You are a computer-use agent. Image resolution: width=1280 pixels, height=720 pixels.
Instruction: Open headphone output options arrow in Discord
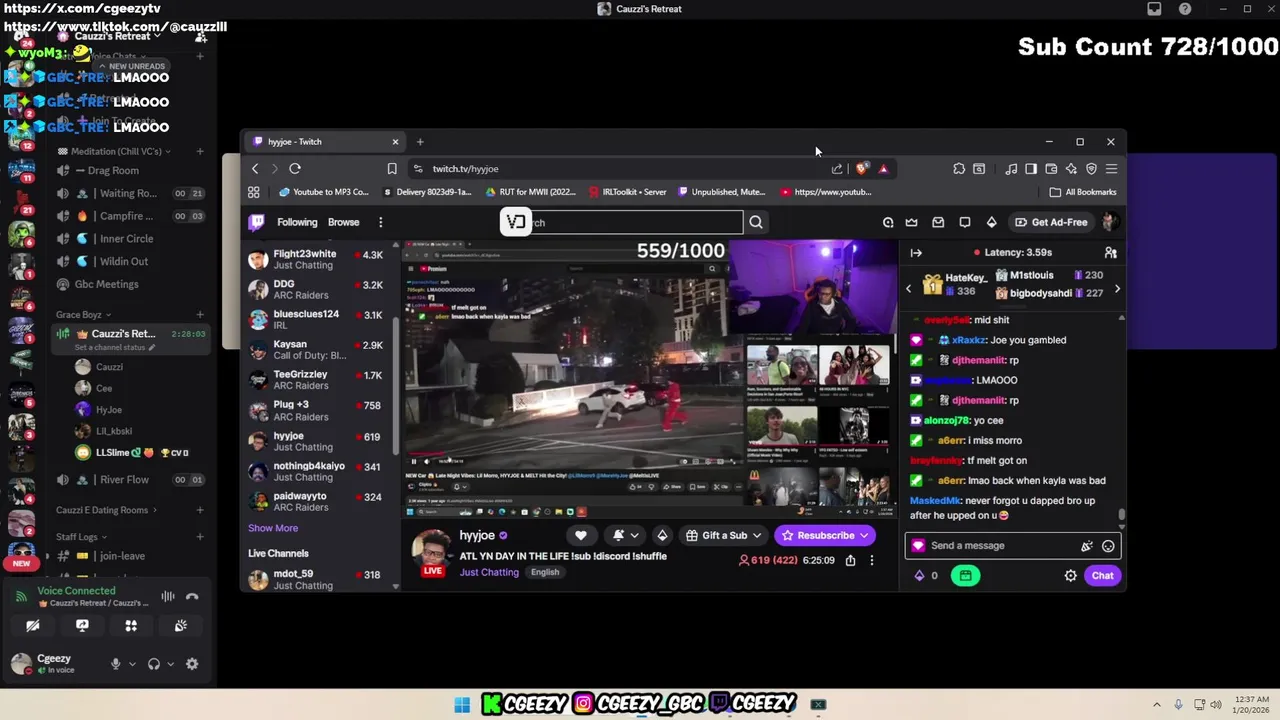click(x=170, y=664)
